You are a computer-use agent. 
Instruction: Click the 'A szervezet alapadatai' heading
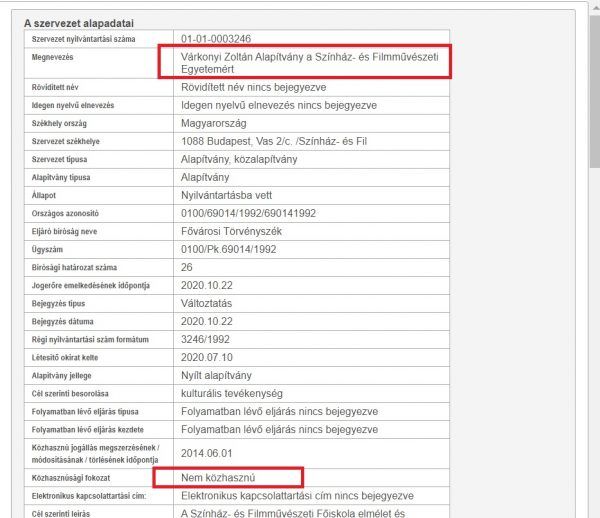79,23
